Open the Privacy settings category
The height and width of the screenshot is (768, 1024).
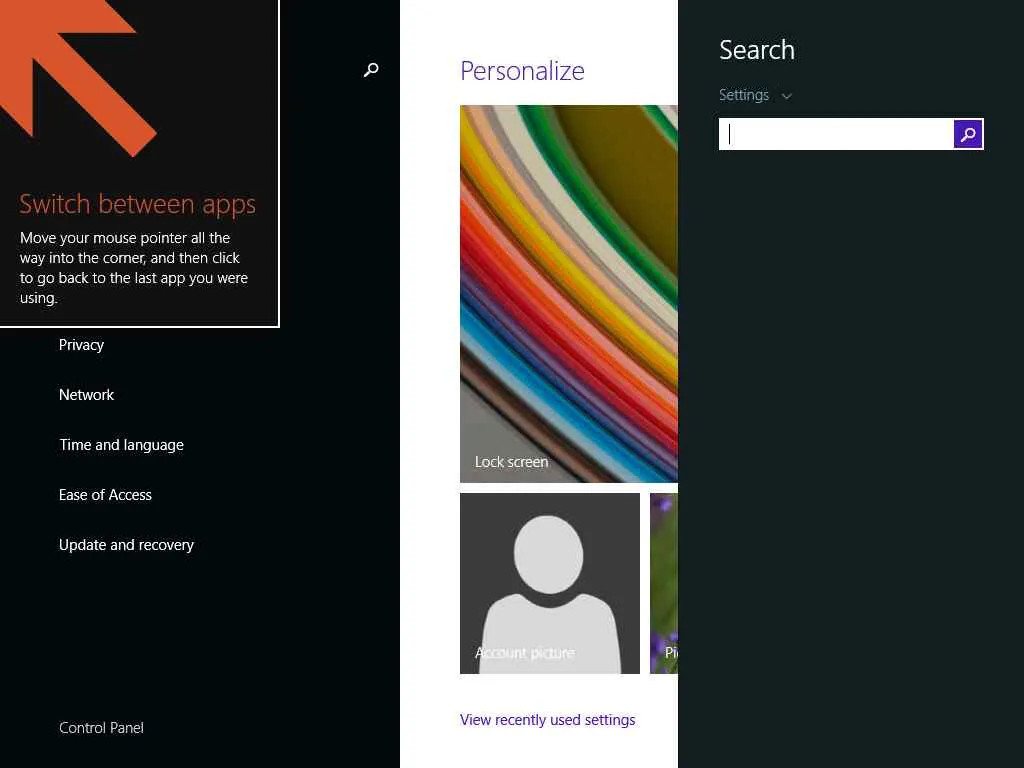[x=81, y=345]
